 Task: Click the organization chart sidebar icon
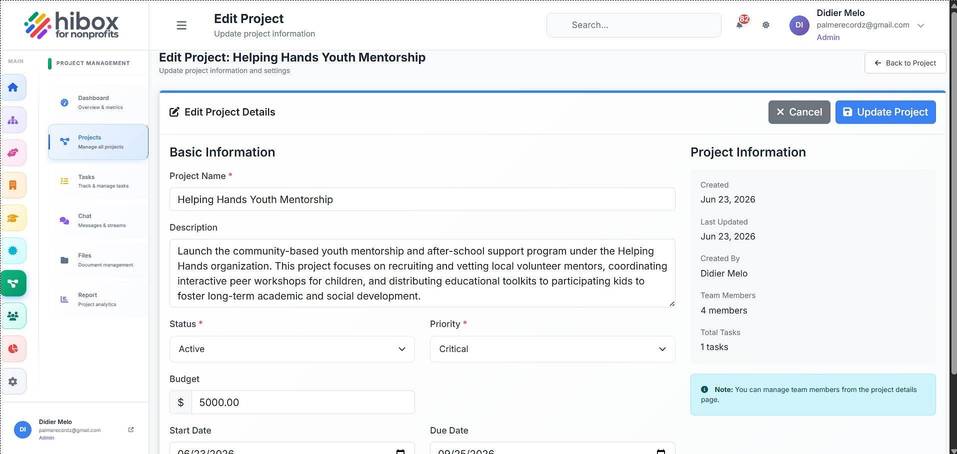[13, 120]
